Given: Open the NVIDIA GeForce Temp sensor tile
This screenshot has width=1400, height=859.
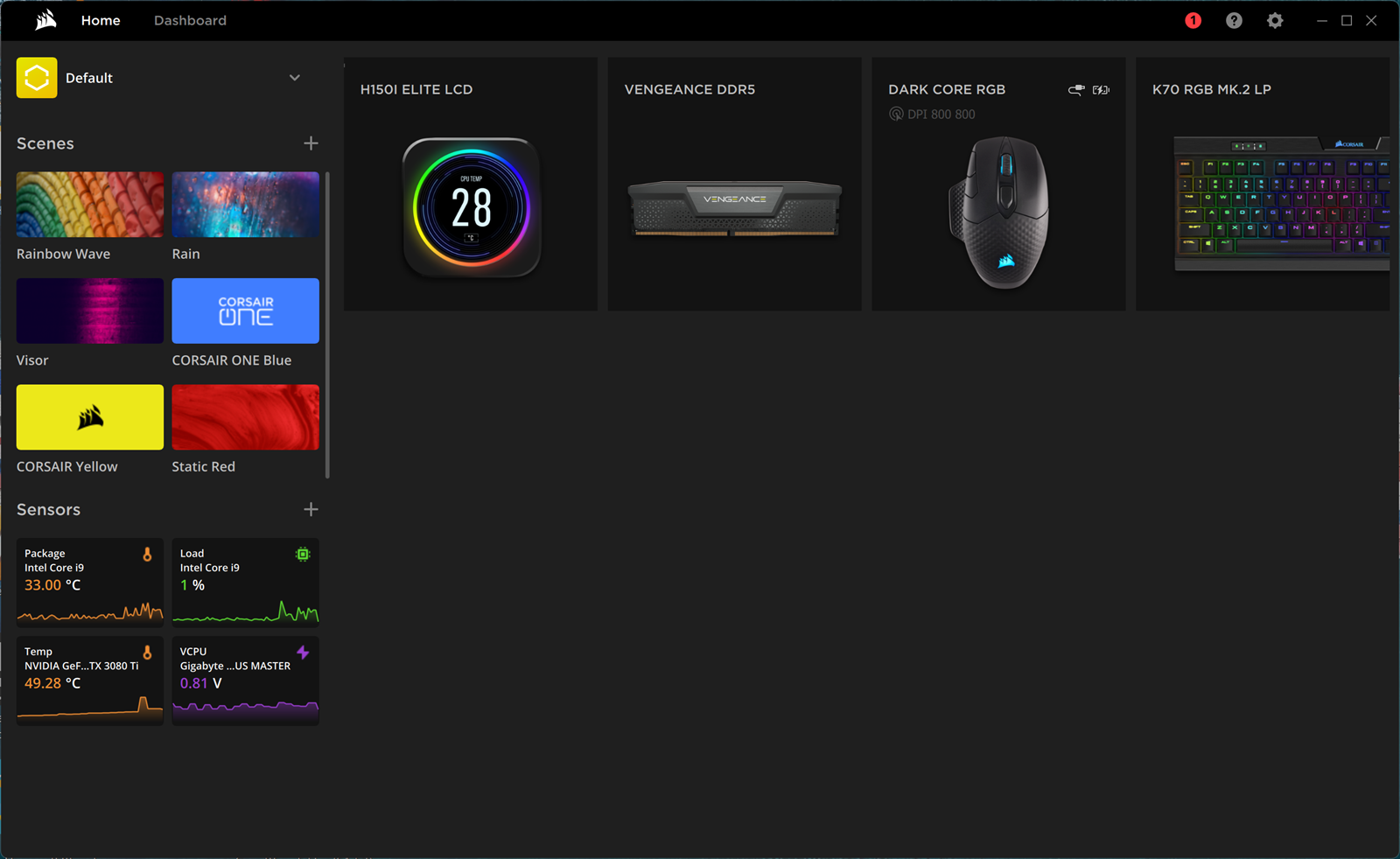Looking at the screenshot, I should 90,681.
